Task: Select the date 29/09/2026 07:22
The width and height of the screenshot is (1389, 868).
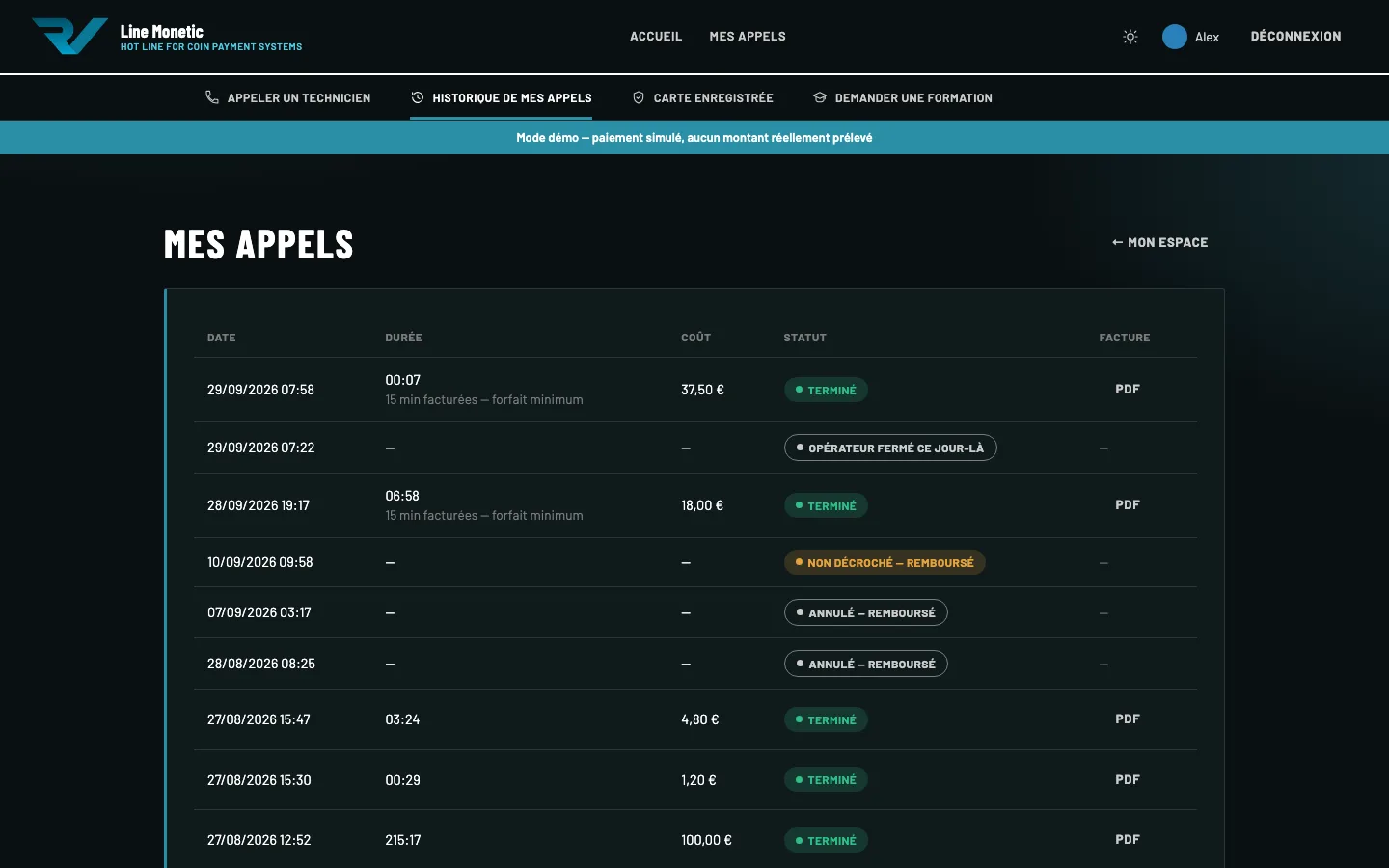Action: (x=260, y=448)
